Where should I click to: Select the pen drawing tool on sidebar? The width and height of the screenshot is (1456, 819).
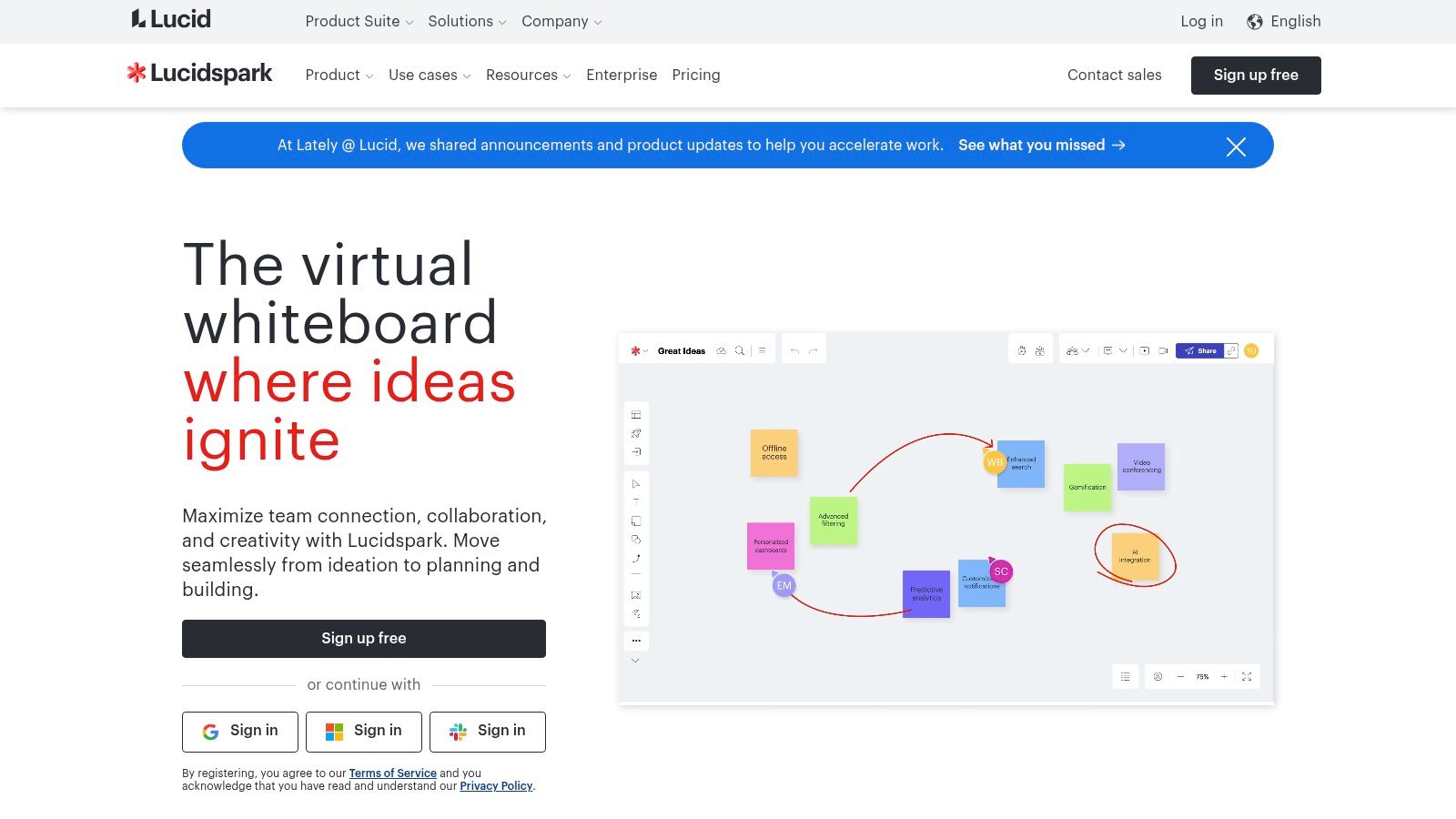(636, 613)
